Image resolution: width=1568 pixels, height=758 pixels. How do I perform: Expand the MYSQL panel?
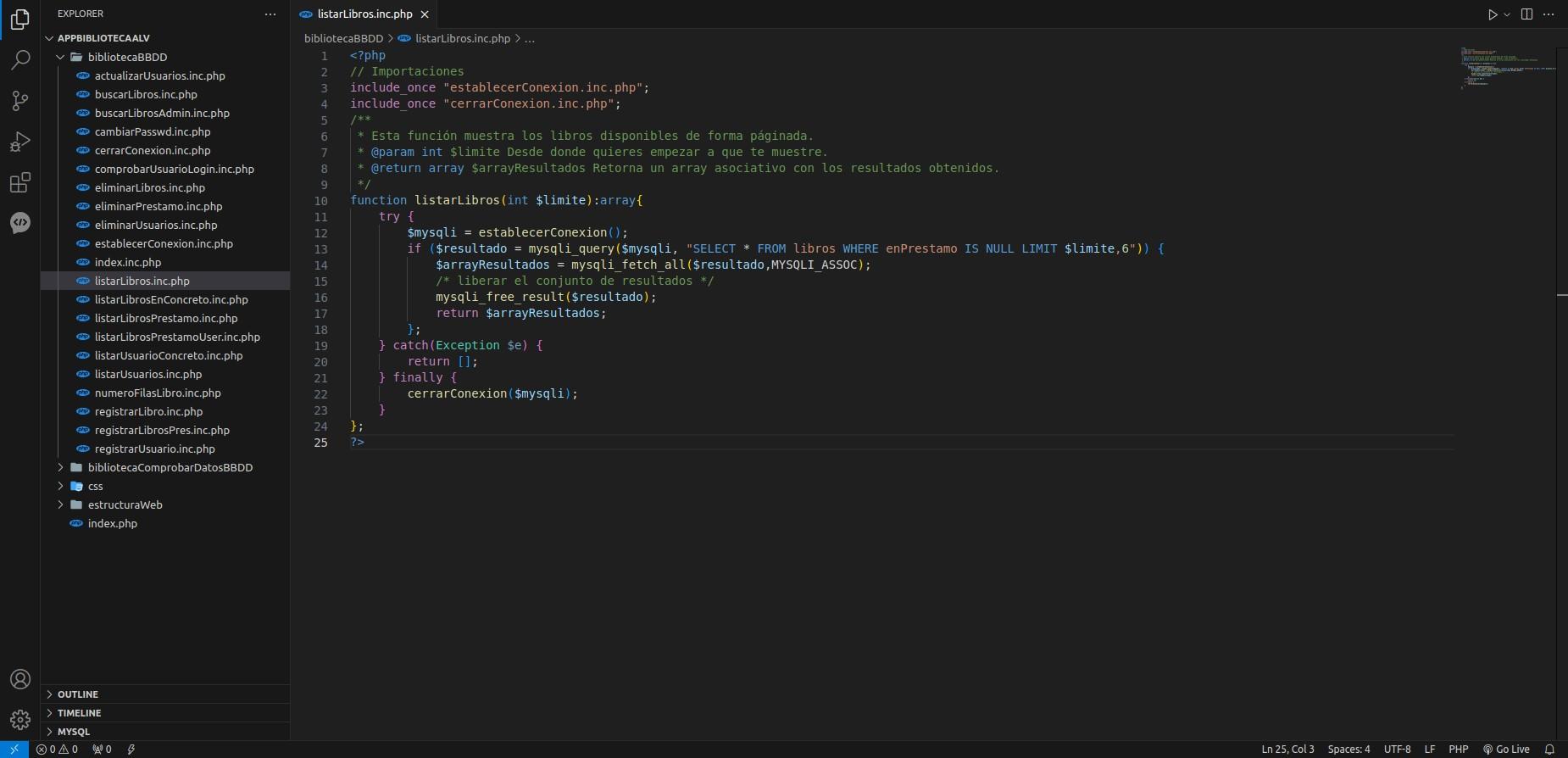click(165, 732)
